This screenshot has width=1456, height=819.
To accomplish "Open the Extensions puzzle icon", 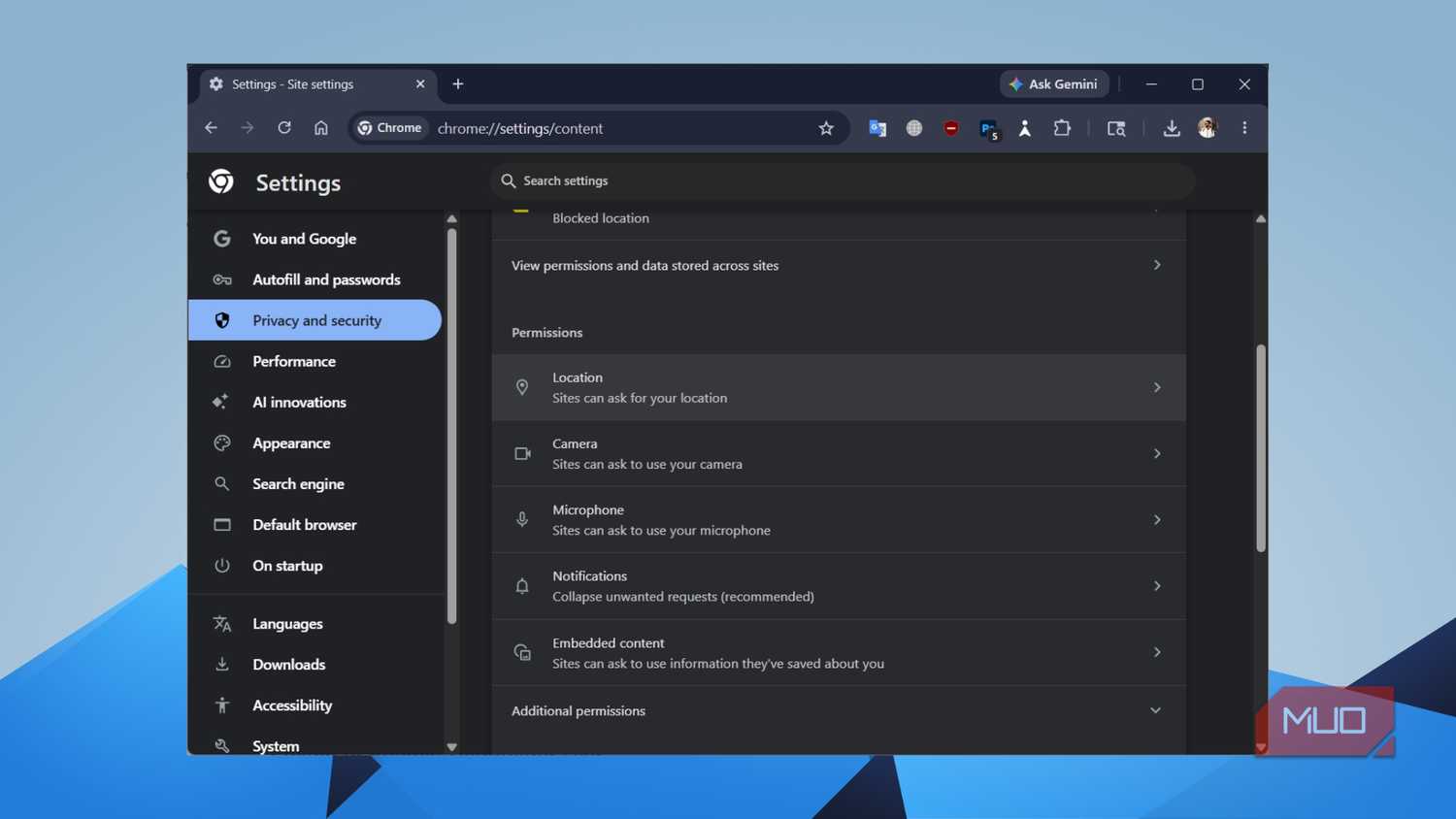I will [x=1062, y=128].
